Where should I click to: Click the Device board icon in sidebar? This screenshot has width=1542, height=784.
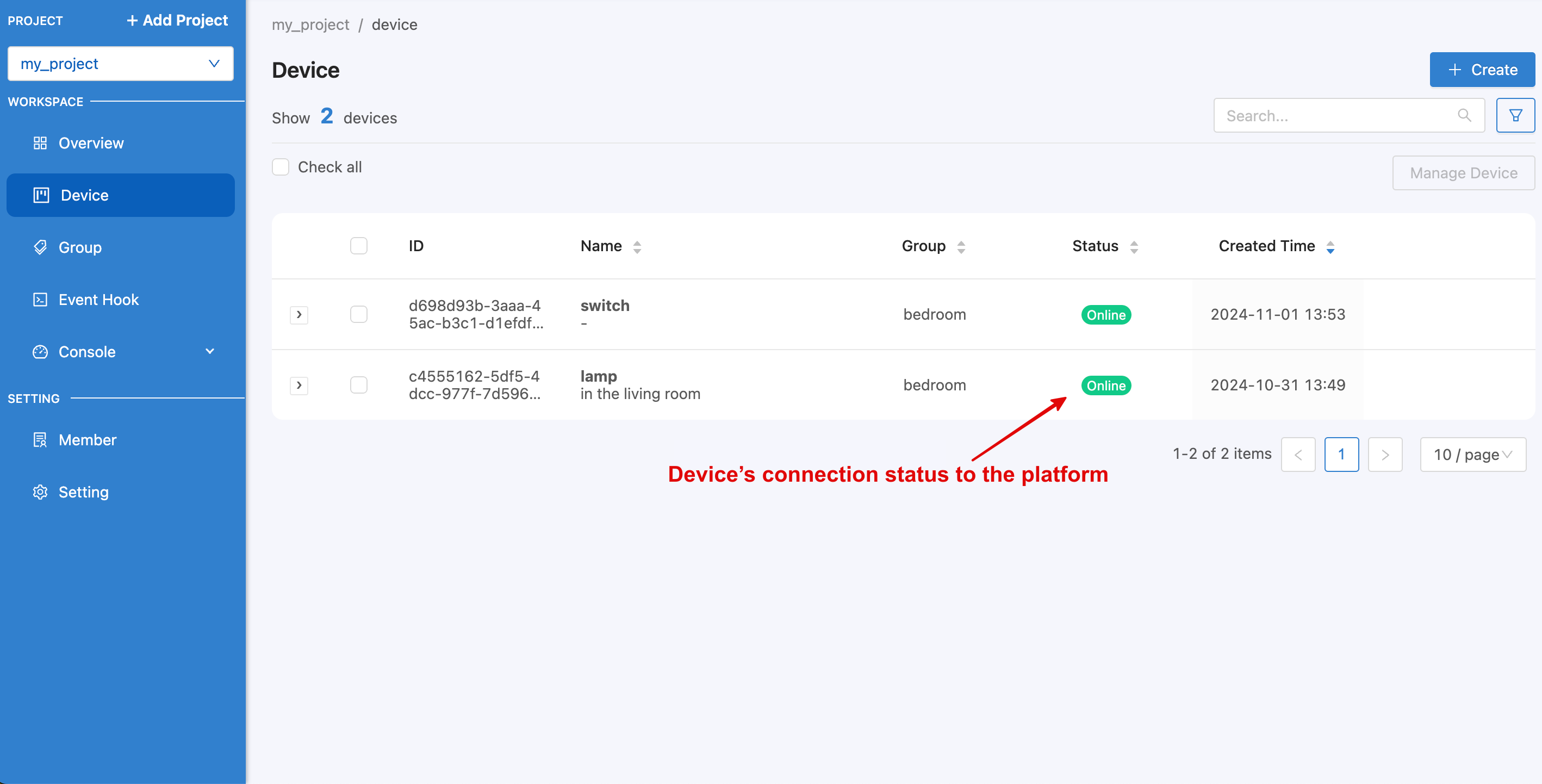click(41, 195)
